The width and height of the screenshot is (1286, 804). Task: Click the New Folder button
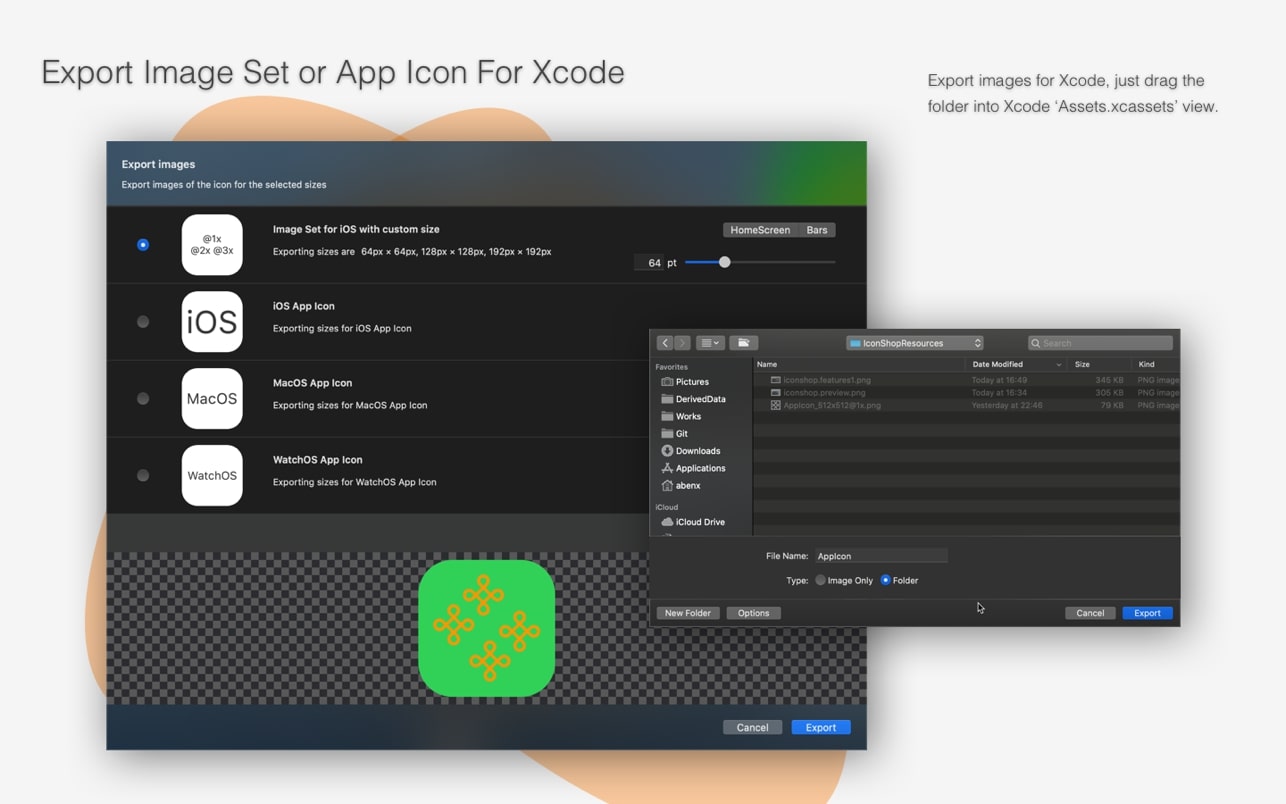click(x=688, y=613)
